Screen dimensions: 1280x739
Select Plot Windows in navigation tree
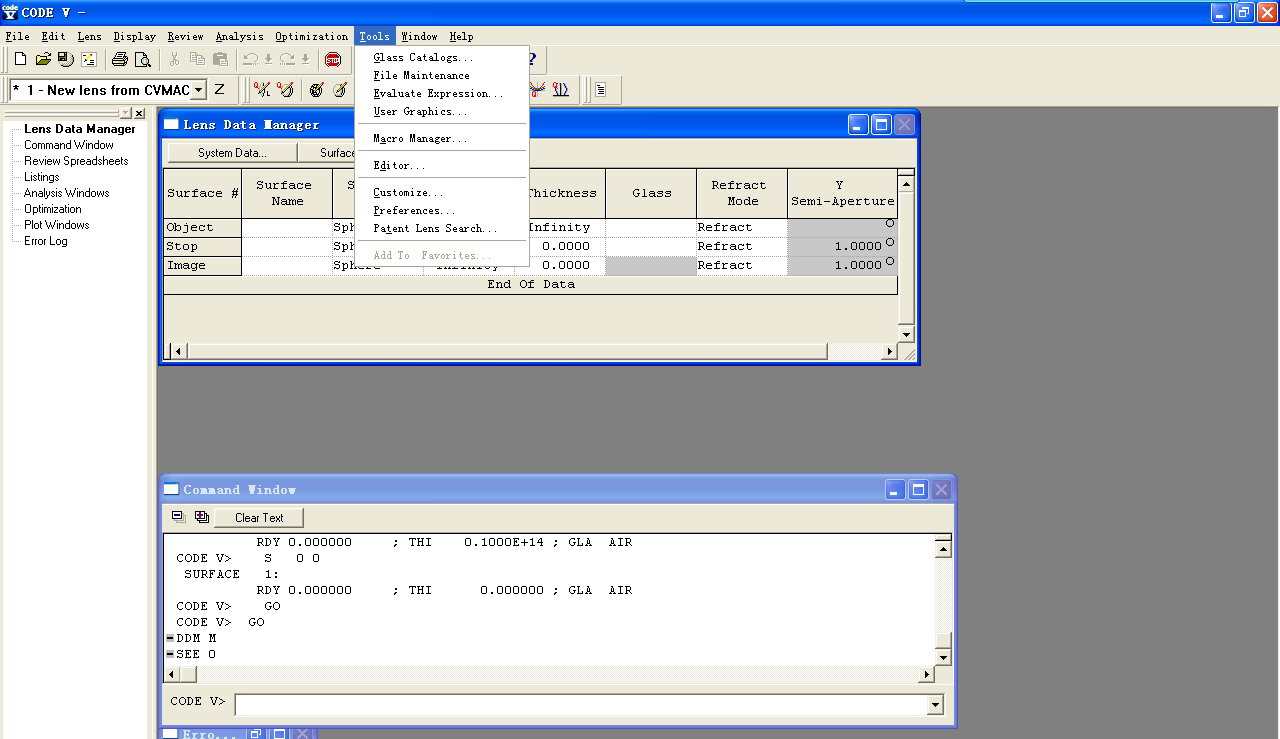click(x=57, y=225)
